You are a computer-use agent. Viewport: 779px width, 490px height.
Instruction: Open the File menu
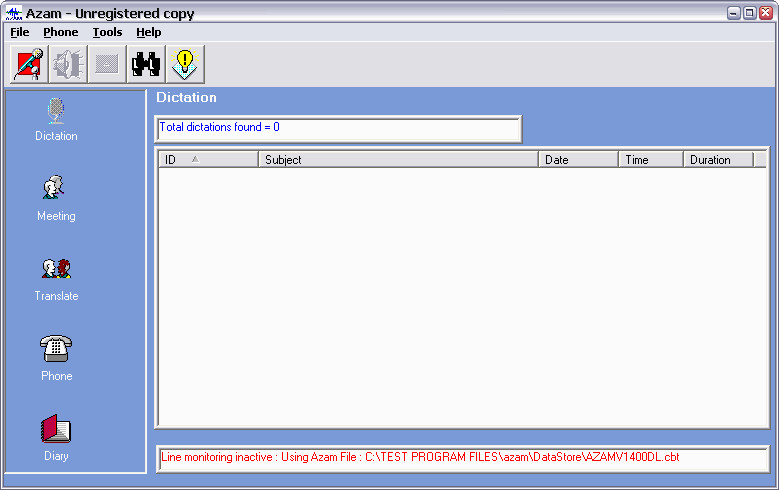[20, 32]
